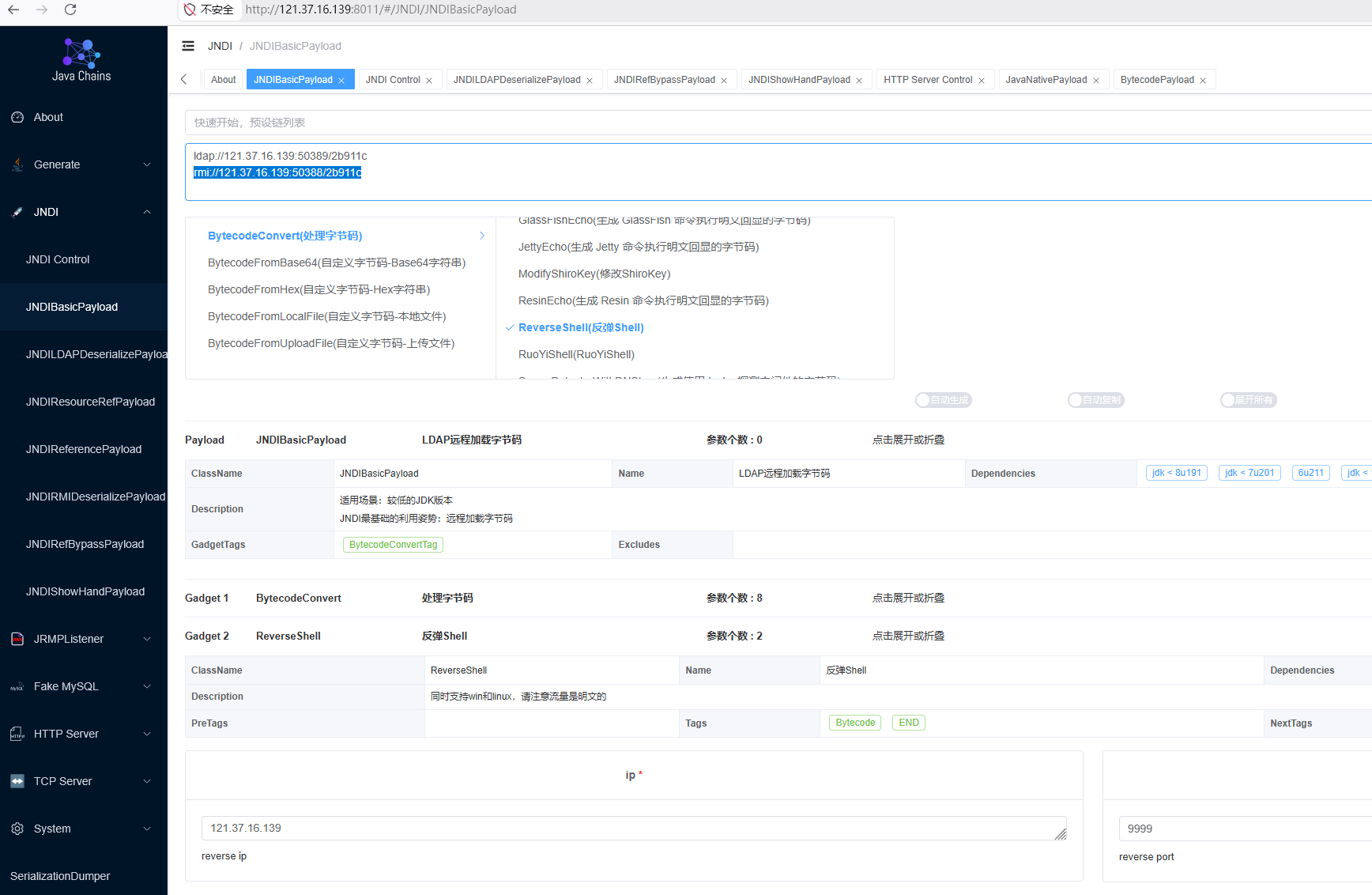Toggle the 自动生成 switch
1372x895 pixels.
(943, 400)
